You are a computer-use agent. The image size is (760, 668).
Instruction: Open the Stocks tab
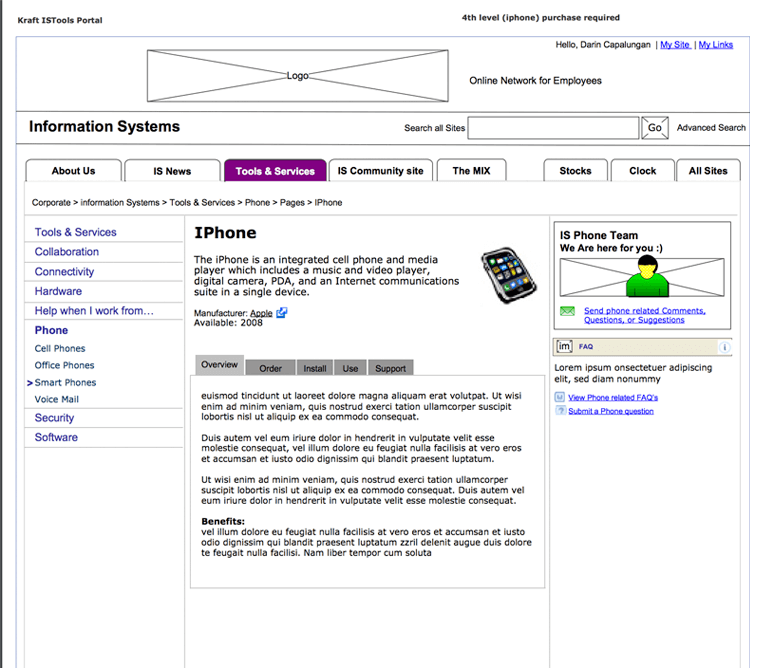[x=575, y=171]
